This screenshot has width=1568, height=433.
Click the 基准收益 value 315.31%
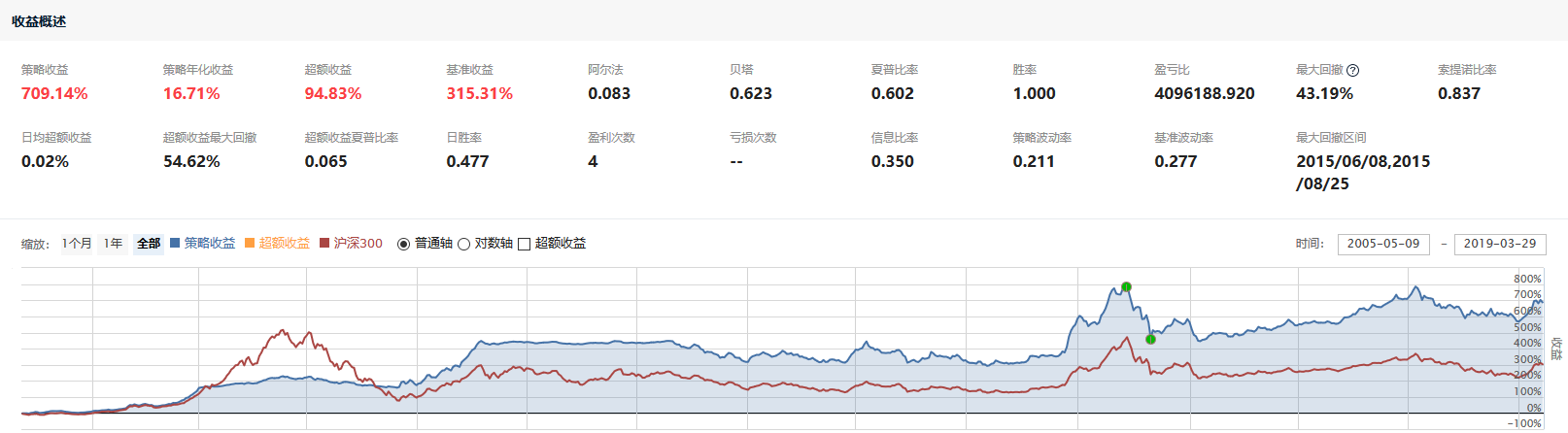479,93
